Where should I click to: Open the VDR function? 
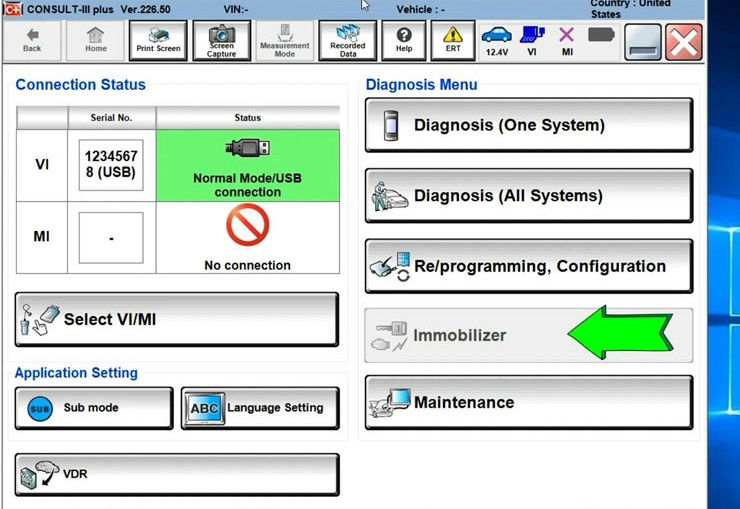point(177,475)
